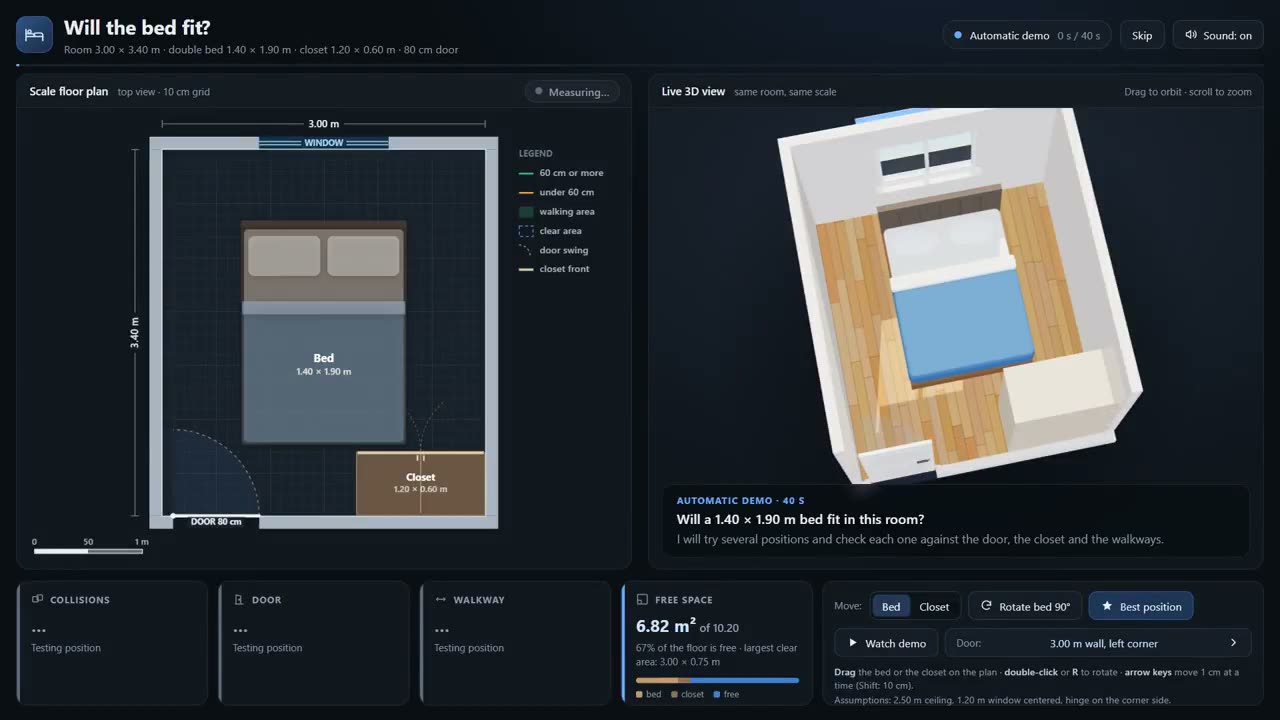Click the DOOR 80 cm label

click(x=216, y=522)
